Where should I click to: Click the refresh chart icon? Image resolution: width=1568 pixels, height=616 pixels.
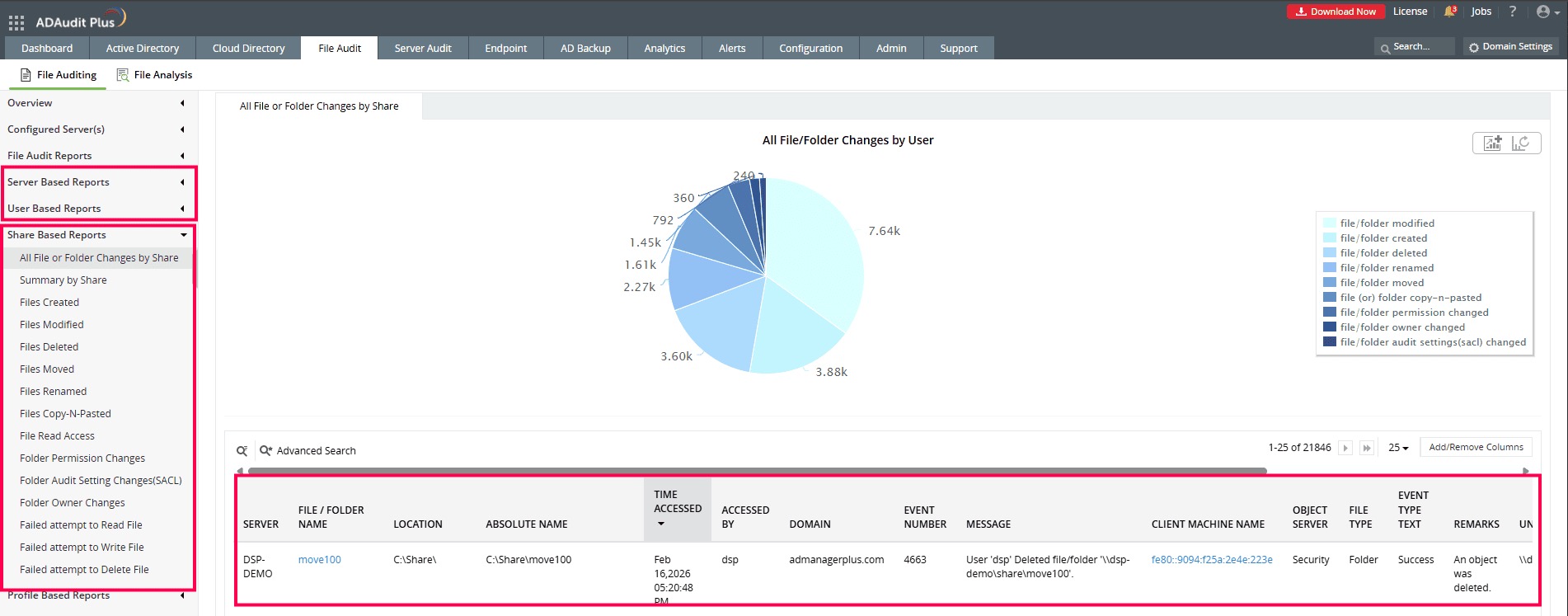[x=1521, y=143]
